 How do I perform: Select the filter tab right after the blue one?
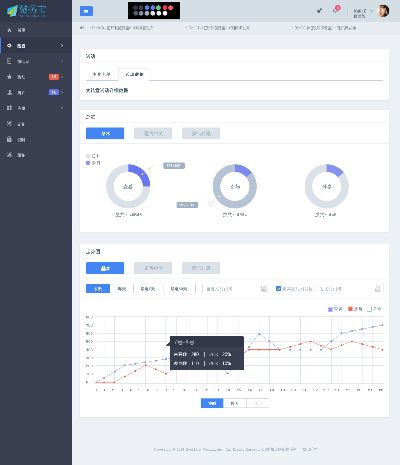point(122,289)
